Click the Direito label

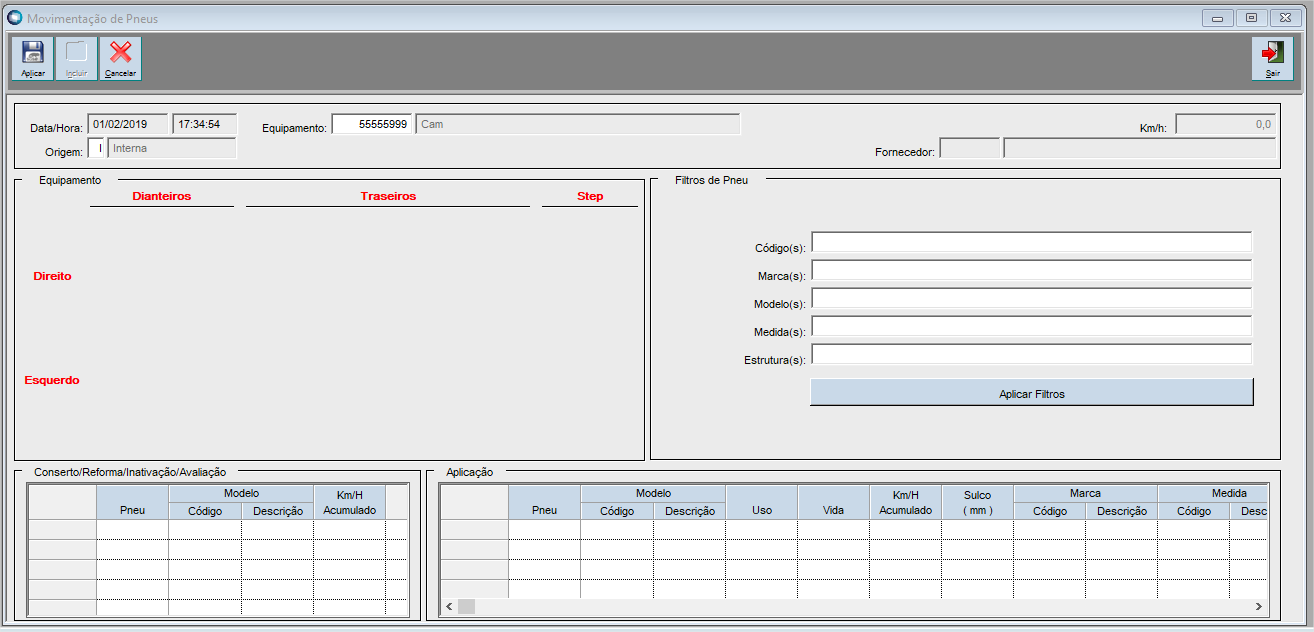coord(52,276)
